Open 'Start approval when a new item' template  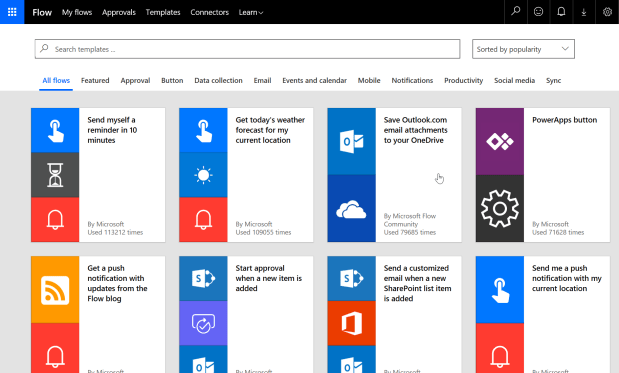[268, 278]
